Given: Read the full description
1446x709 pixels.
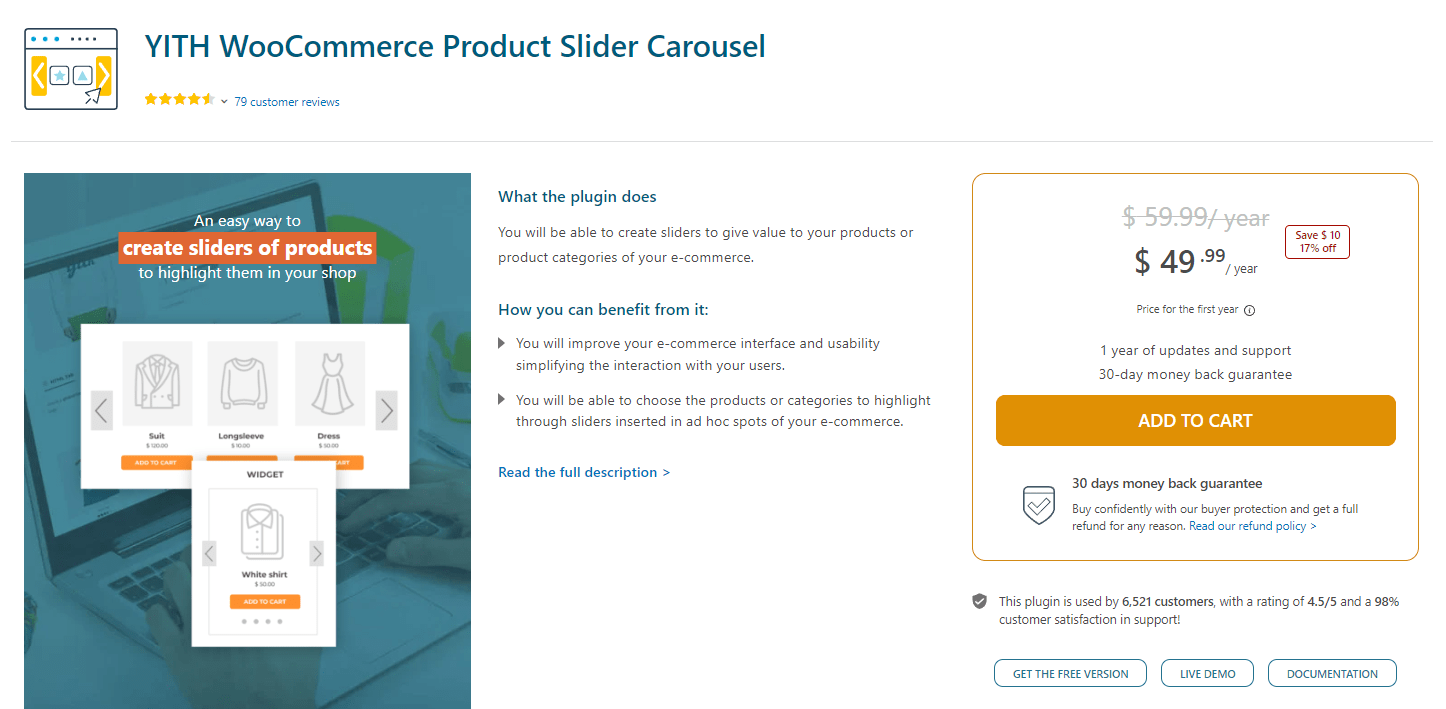Looking at the screenshot, I should [x=584, y=471].
